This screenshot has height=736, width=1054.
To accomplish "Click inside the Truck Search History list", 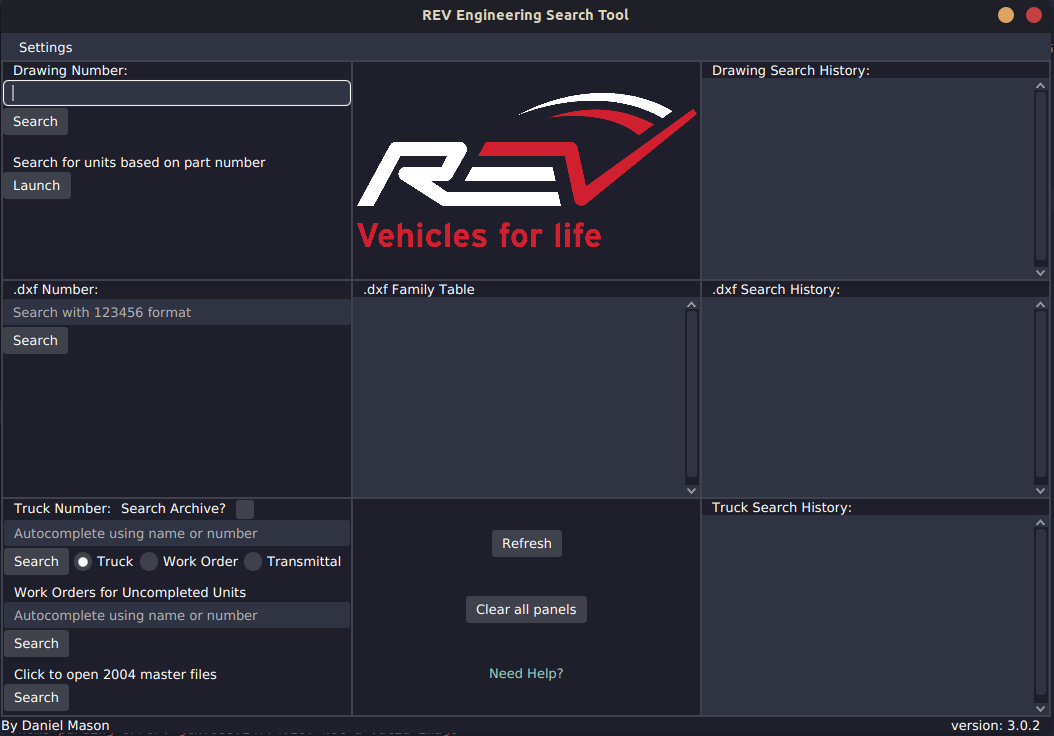I will (868, 615).
